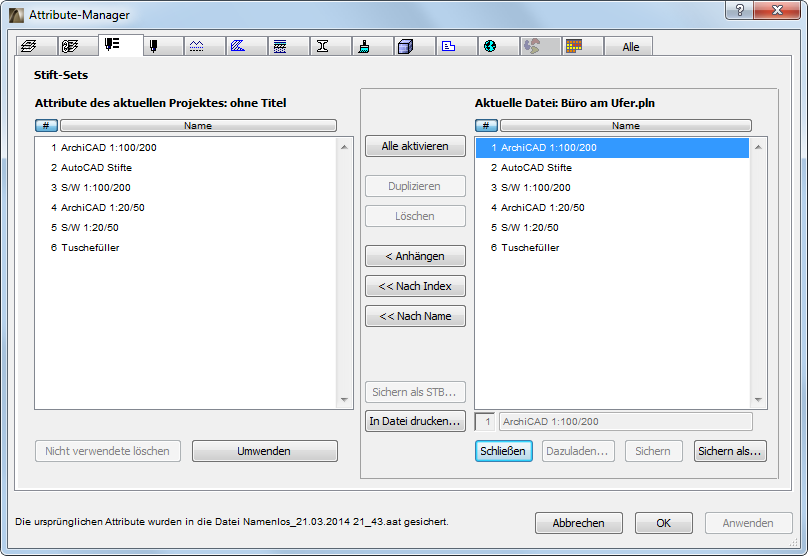Click << Nach Index button
This screenshot has width=808, height=556.
coord(415,286)
